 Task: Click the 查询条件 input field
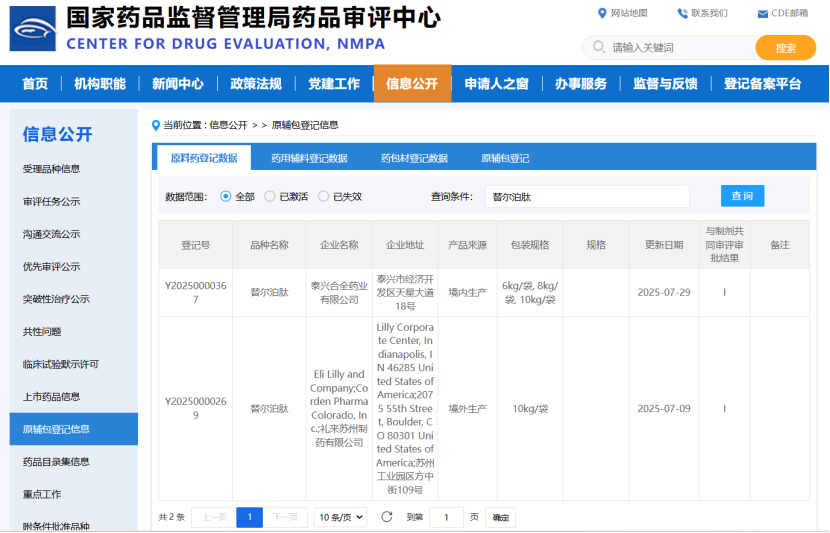pyautogui.click(x=587, y=197)
